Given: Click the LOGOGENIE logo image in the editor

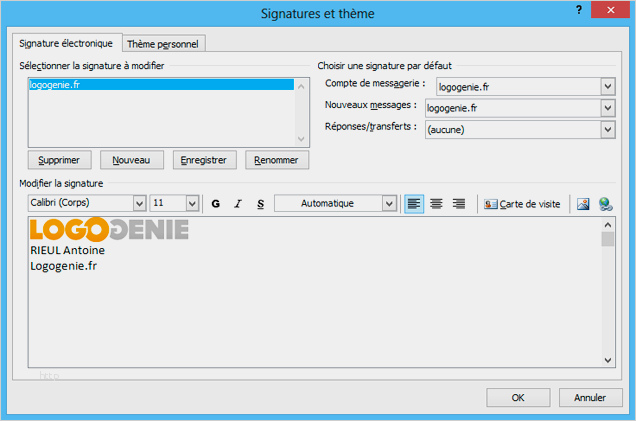Looking at the screenshot, I should click(109, 230).
